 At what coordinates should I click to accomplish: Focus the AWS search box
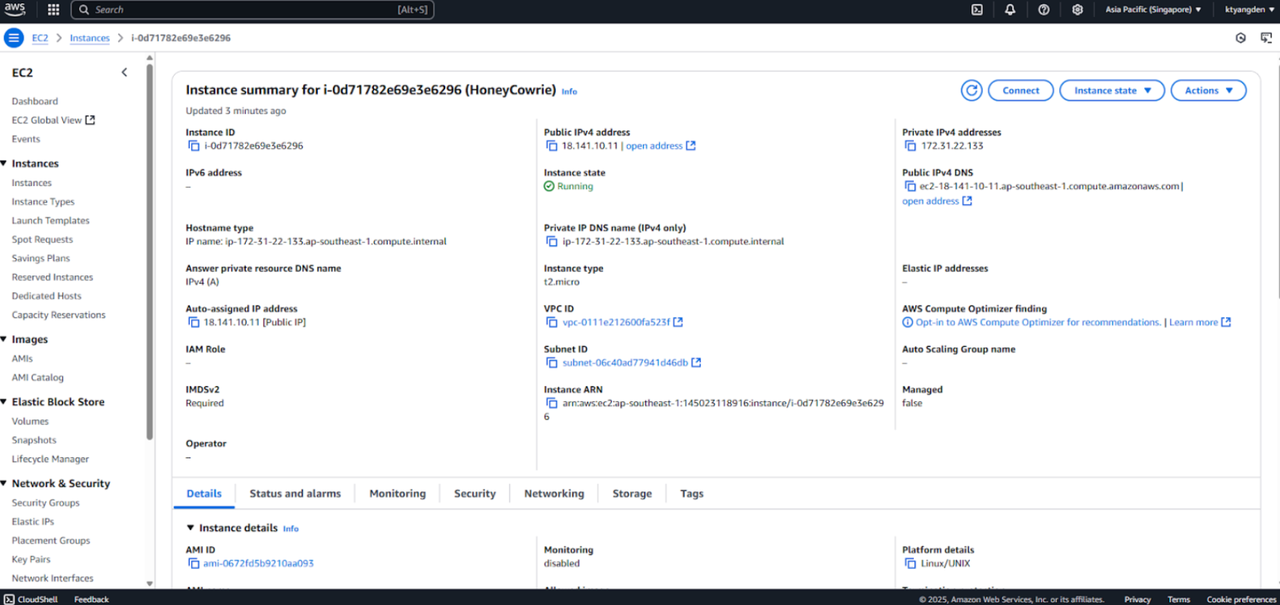click(x=254, y=10)
